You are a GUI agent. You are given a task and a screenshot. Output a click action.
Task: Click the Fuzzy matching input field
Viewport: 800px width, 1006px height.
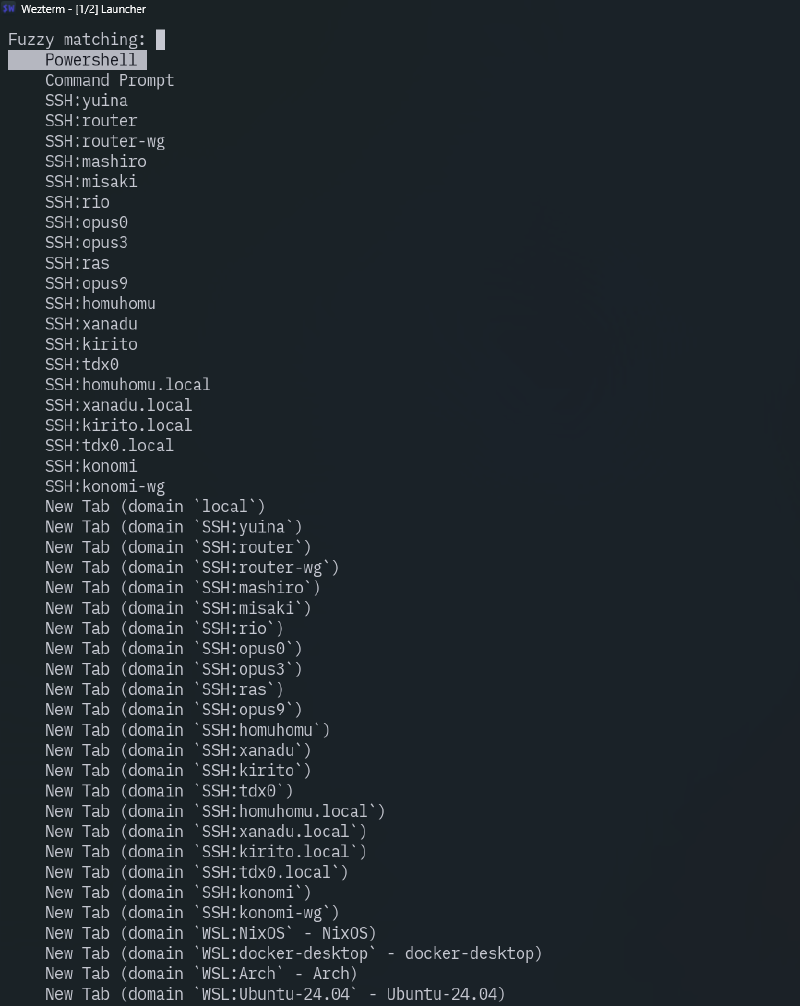[x=160, y=40]
